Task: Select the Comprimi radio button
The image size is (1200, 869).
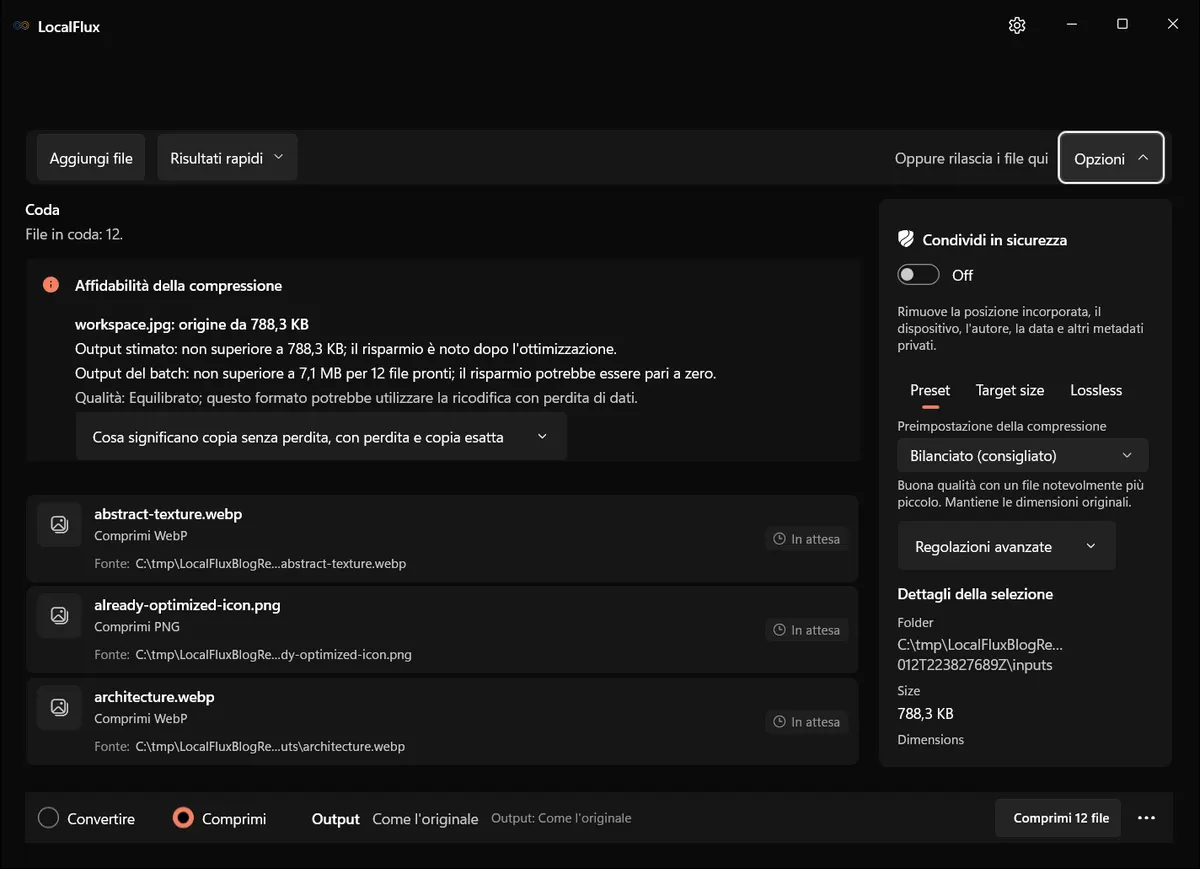Action: pyautogui.click(x=183, y=818)
